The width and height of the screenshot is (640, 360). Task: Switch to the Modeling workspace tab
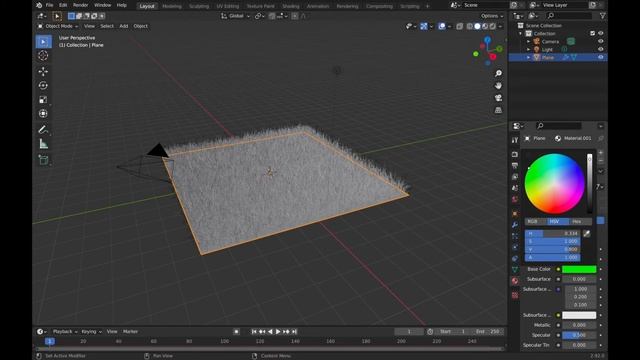pos(172,6)
